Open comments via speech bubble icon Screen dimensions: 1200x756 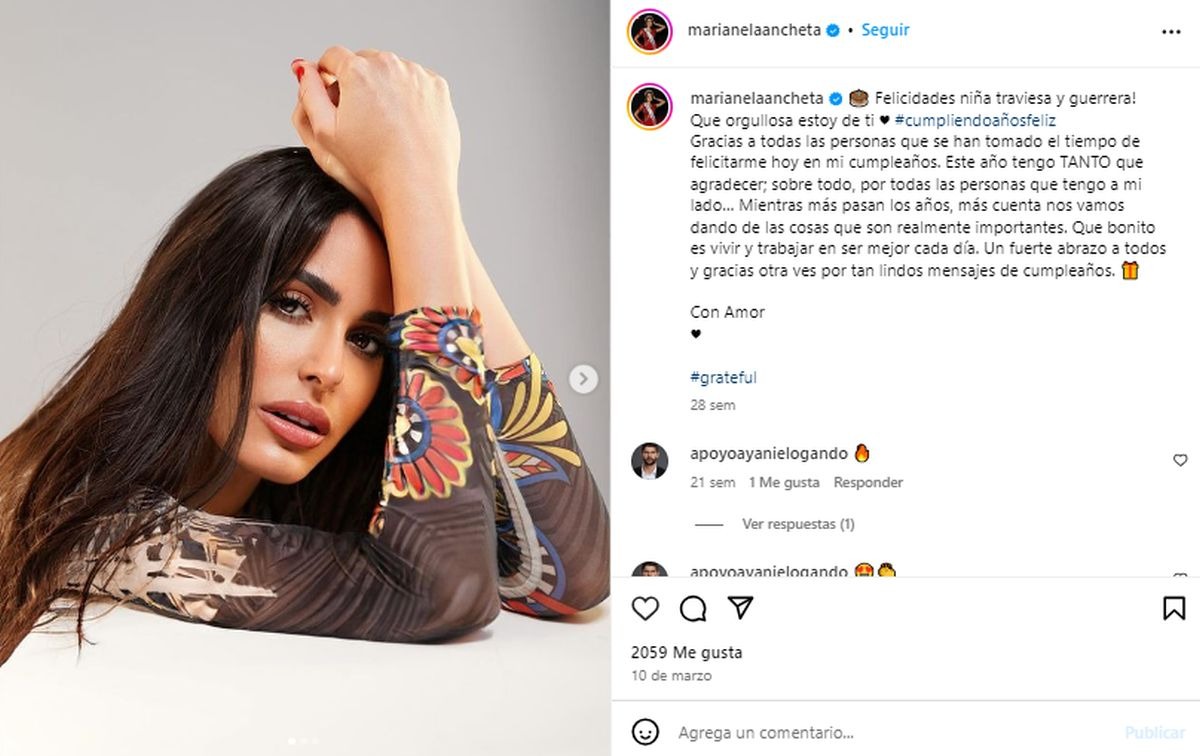[x=693, y=608]
